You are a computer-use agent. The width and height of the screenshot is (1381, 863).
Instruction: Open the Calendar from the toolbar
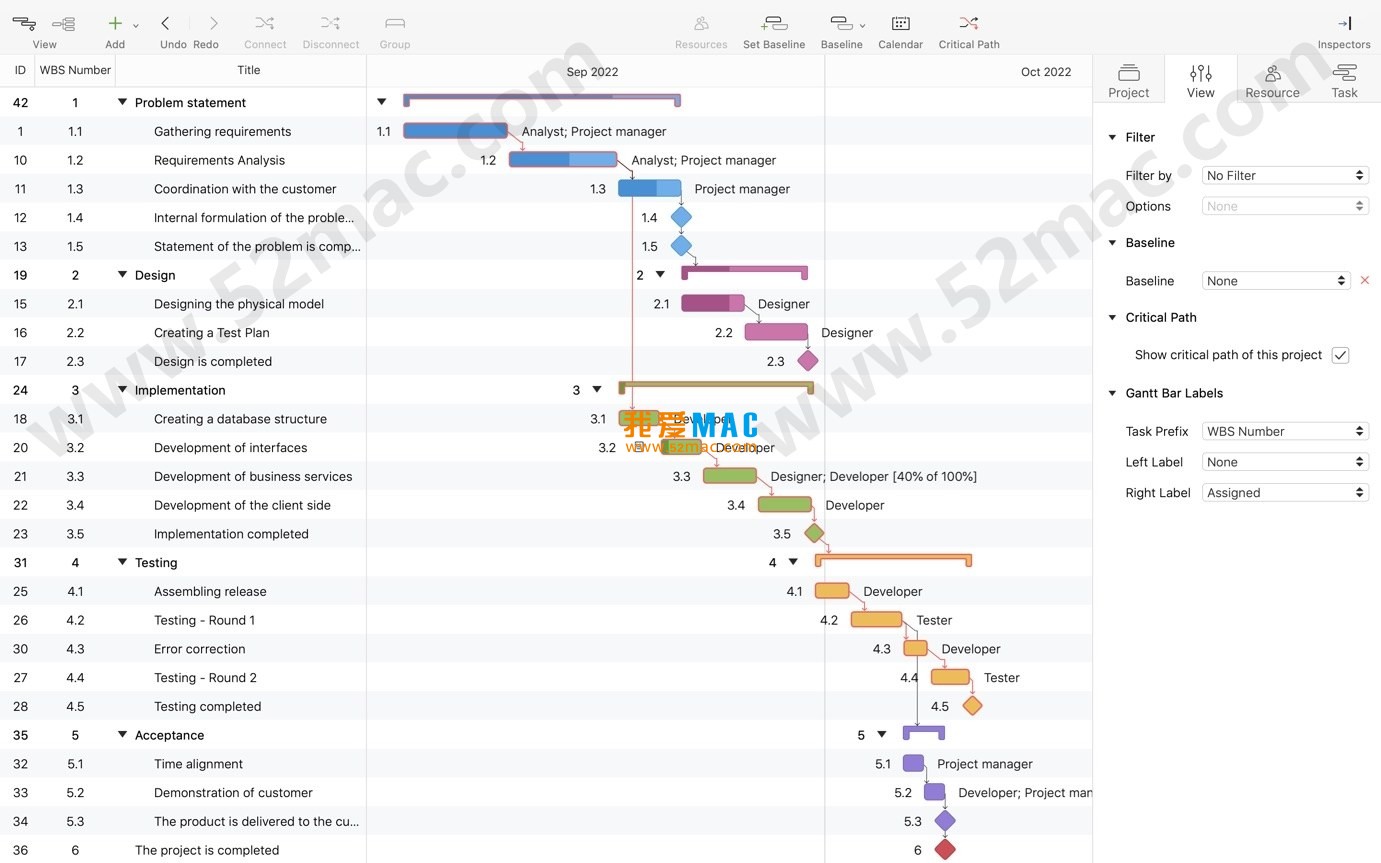click(900, 24)
